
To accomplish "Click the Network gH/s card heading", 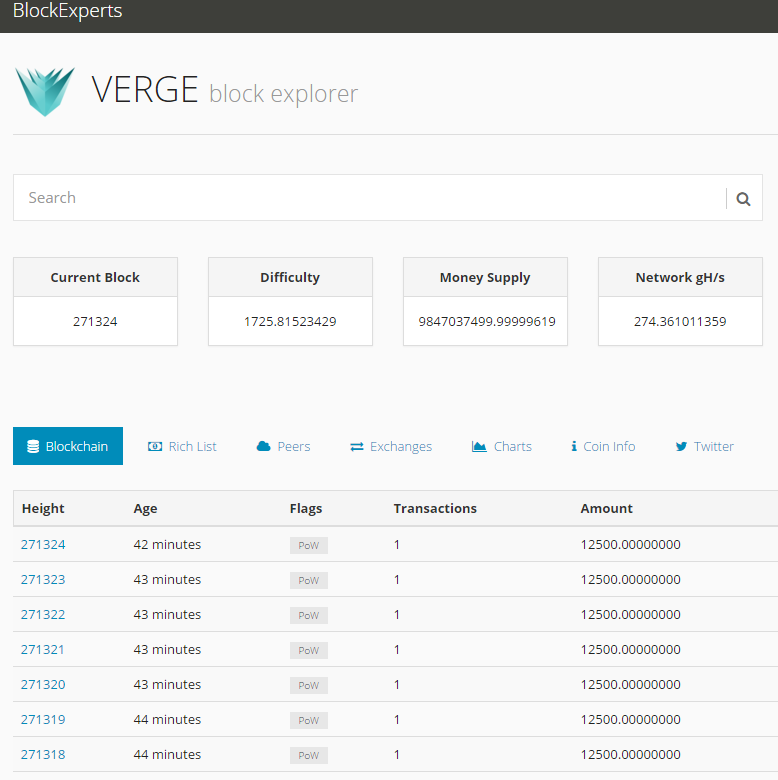I will click(680, 277).
